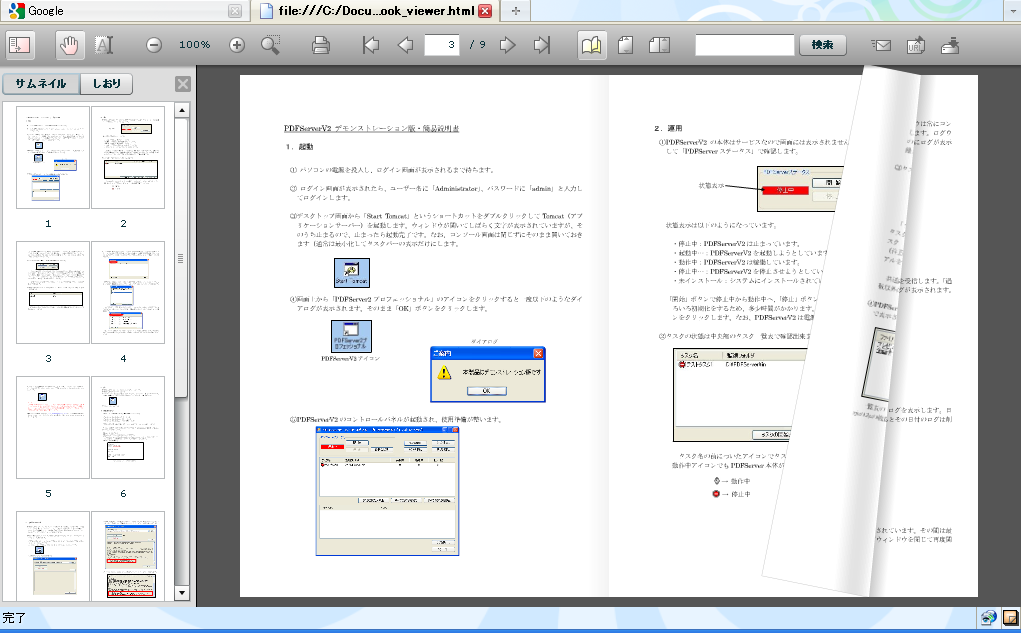
Task: Close the thumbnail side panel
Action: point(183,84)
